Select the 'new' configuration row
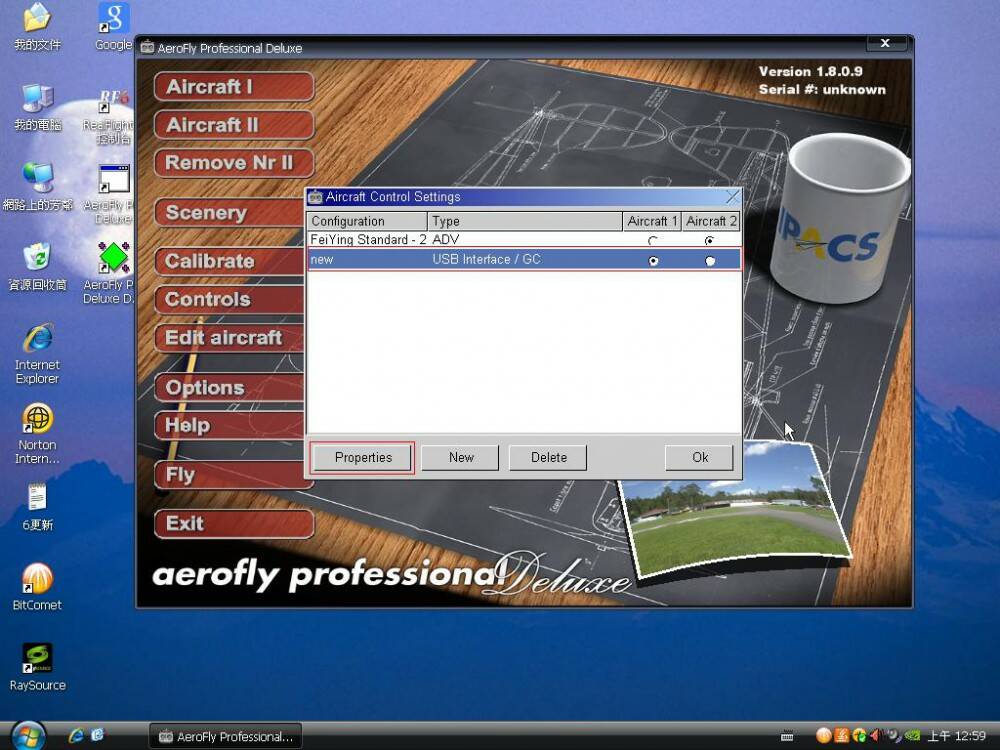Screen dimensions: 1000x750 (x=524, y=260)
